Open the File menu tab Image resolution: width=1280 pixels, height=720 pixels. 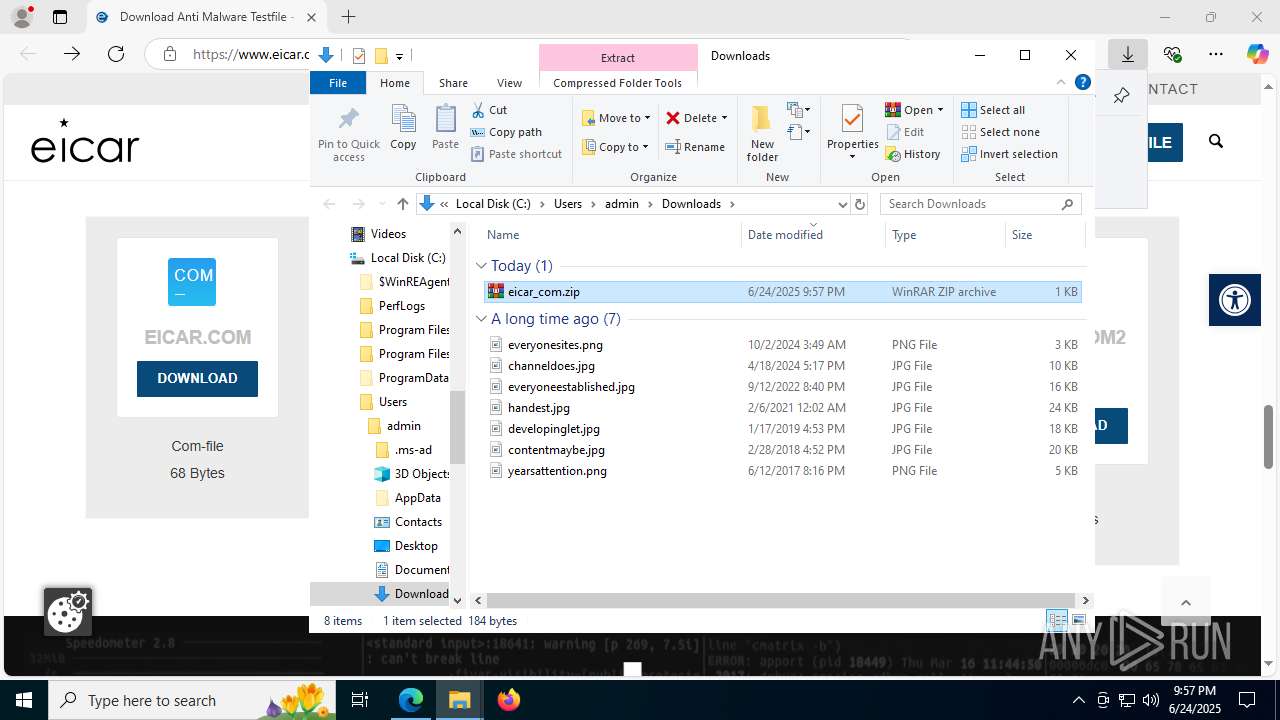tap(338, 83)
